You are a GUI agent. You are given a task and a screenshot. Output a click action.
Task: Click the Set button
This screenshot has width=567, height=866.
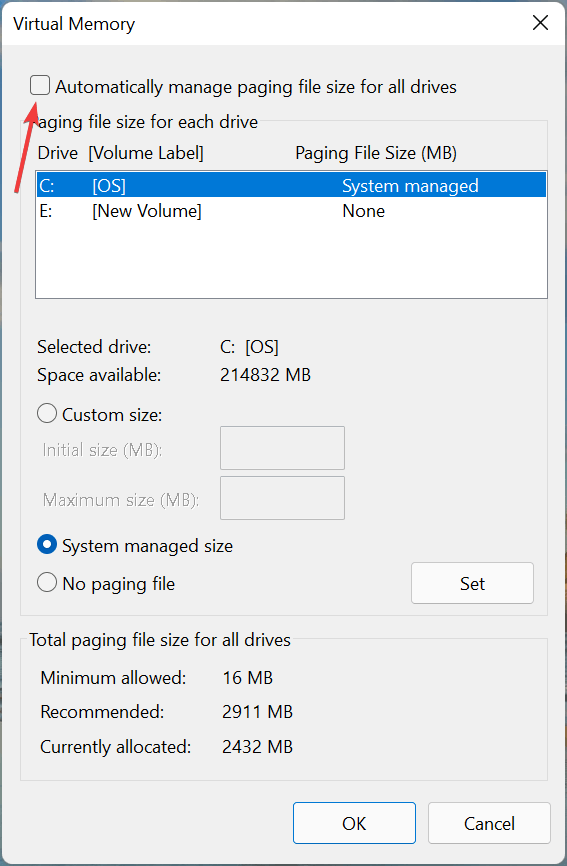[472, 583]
